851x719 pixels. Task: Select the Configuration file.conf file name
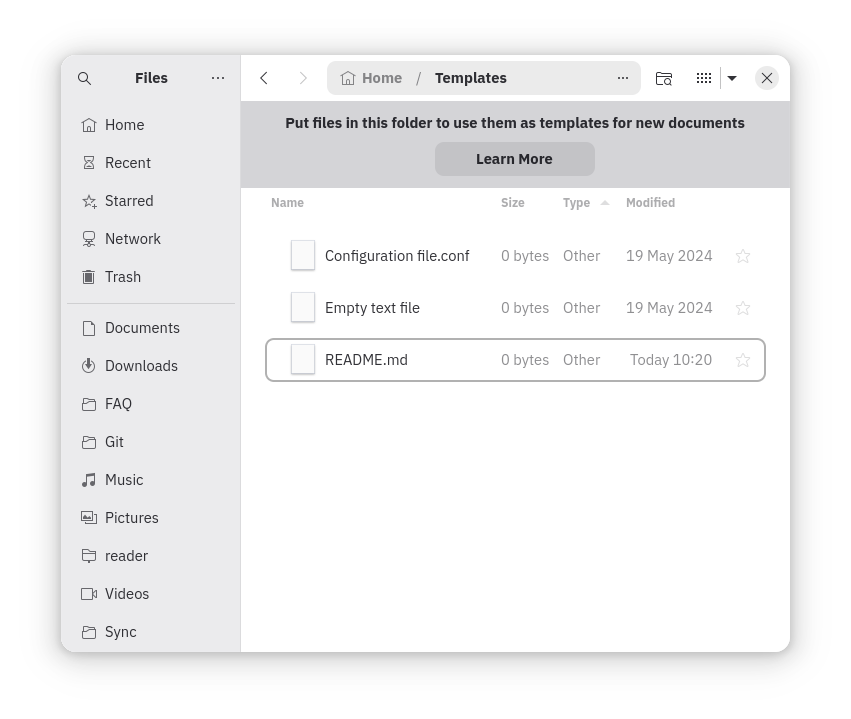tap(397, 256)
